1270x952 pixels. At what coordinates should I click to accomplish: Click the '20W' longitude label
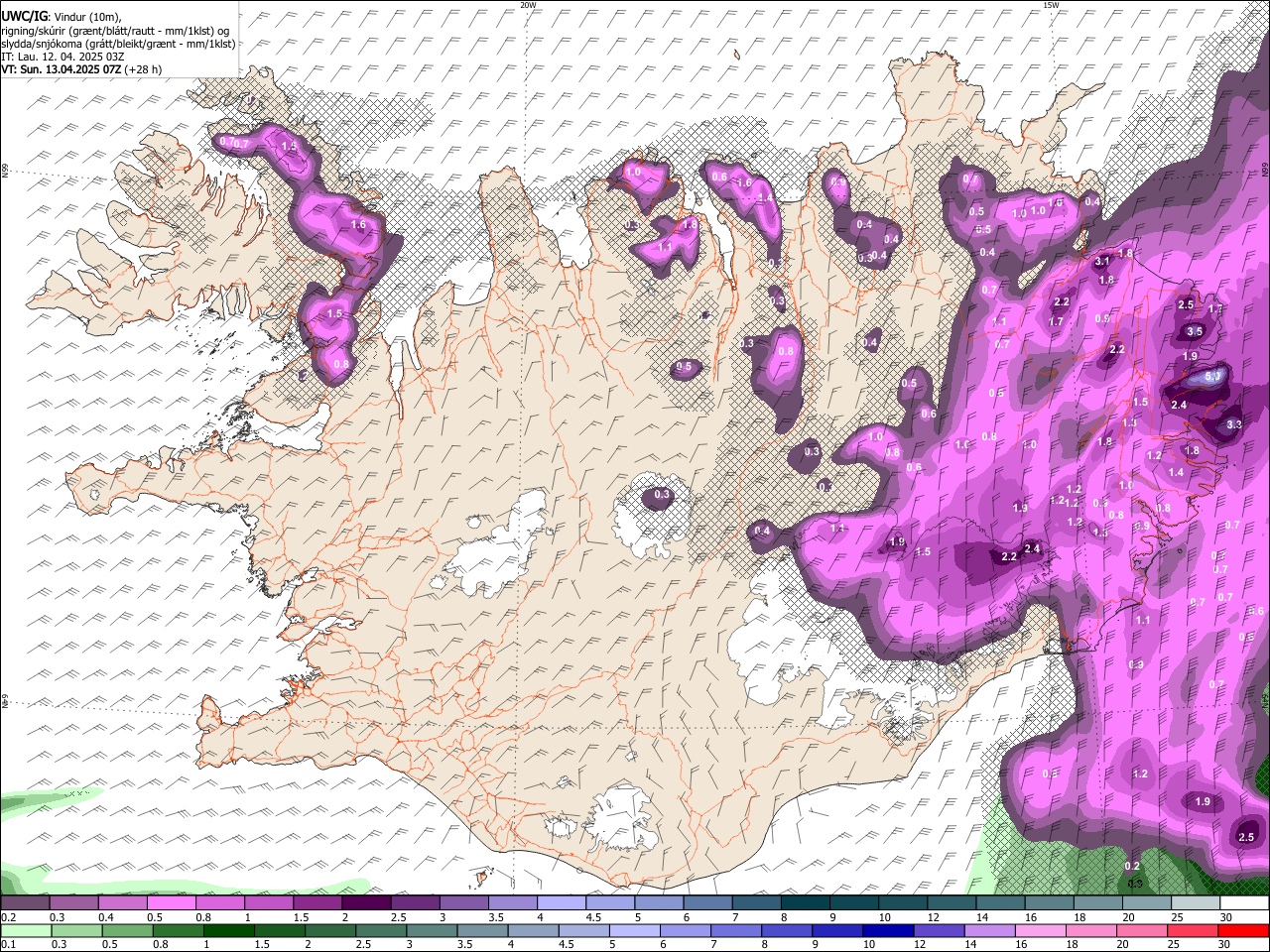pyautogui.click(x=528, y=5)
